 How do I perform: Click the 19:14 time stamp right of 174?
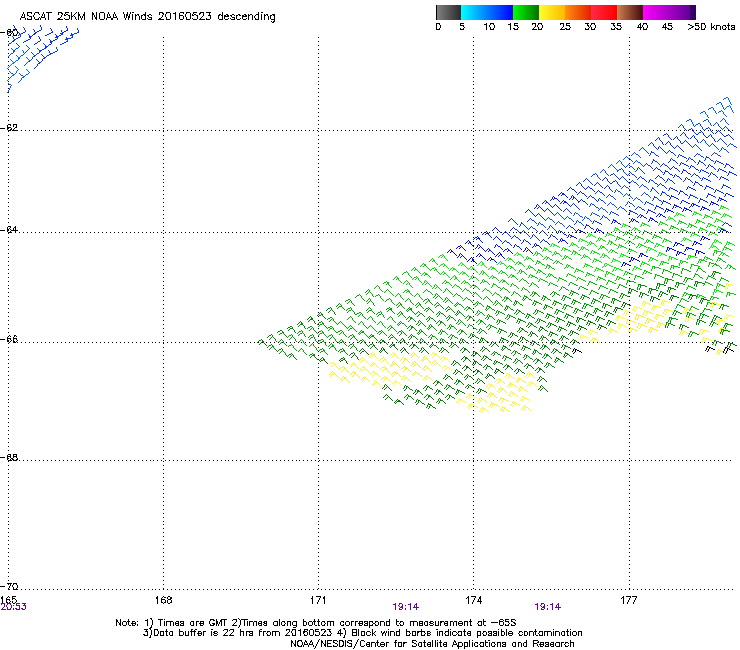pos(547,607)
